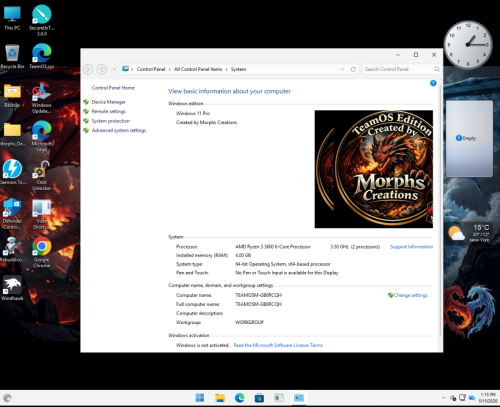Expand the address bar history dropdown
This screenshot has width=500, height=407.
[342, 69]
